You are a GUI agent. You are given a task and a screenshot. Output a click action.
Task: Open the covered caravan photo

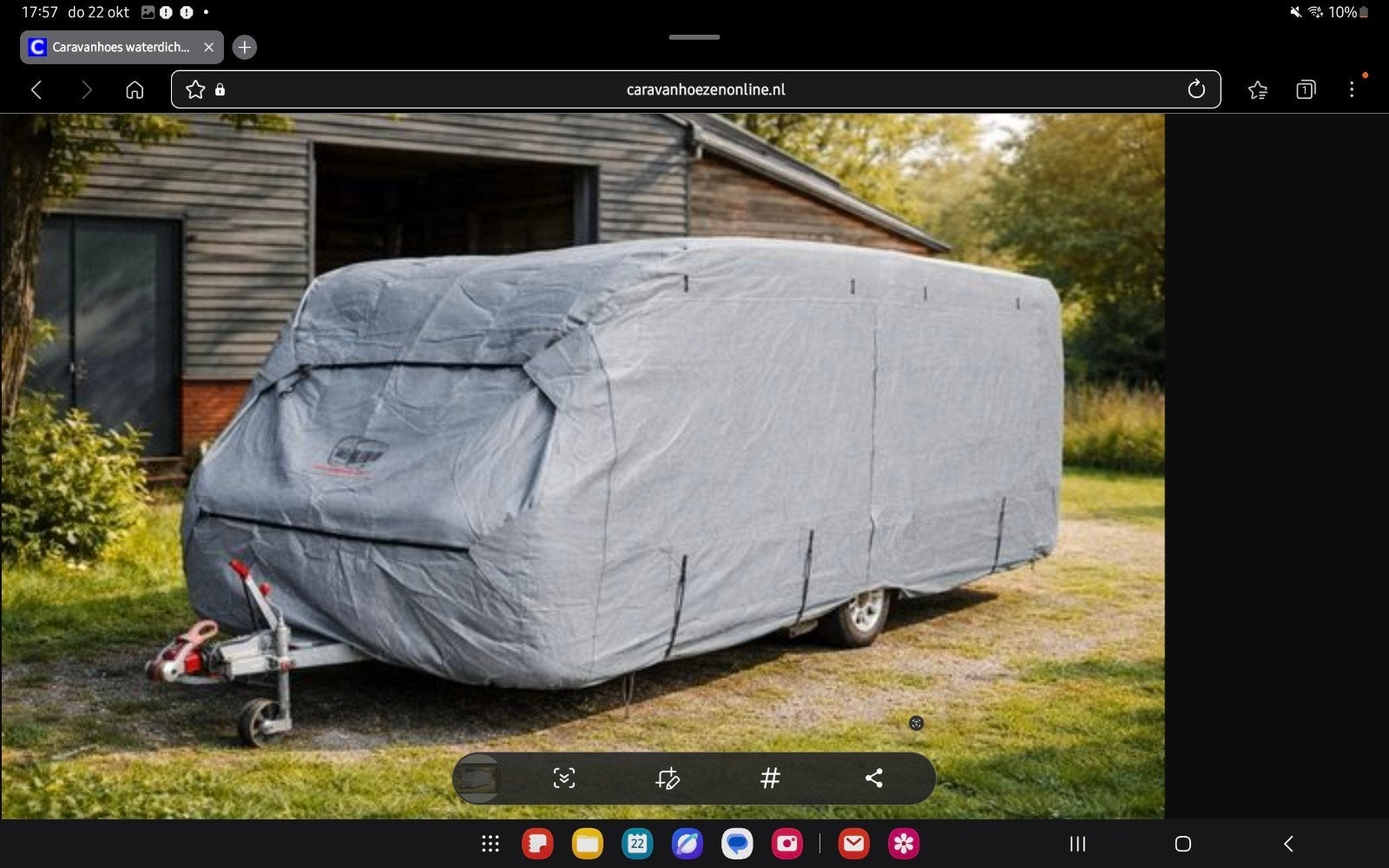(x=583, y=466)
